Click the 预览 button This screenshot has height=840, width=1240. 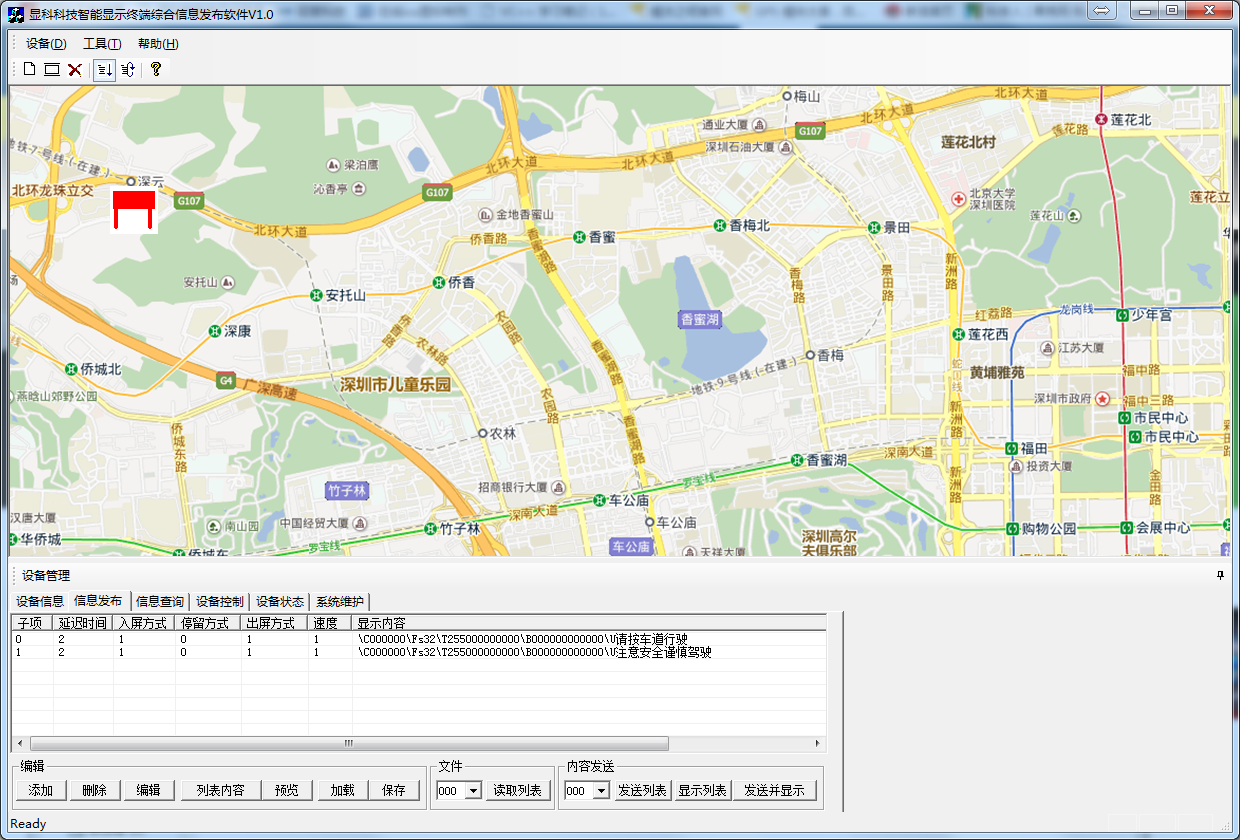[x=287, y=790]
